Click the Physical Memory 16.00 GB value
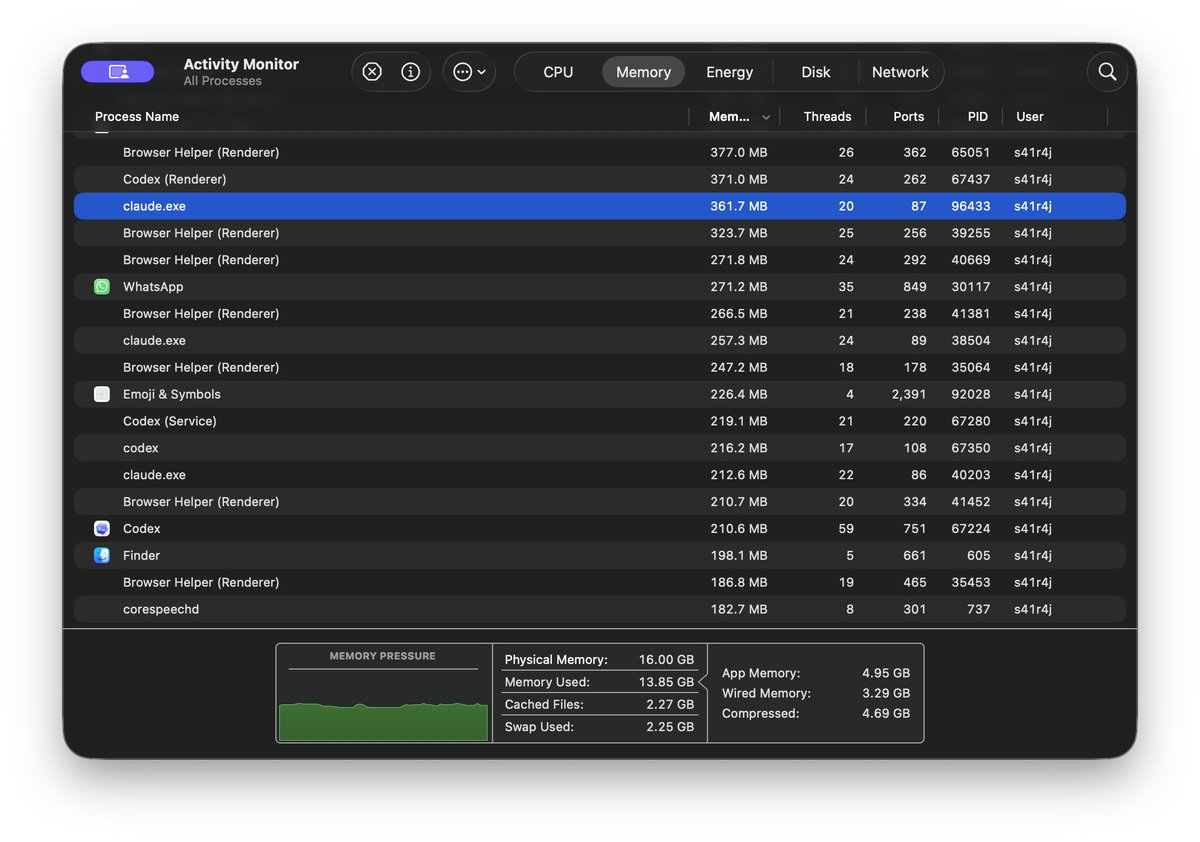The image size is (1200, 842). pyautogui.click(x=666, y=660)
